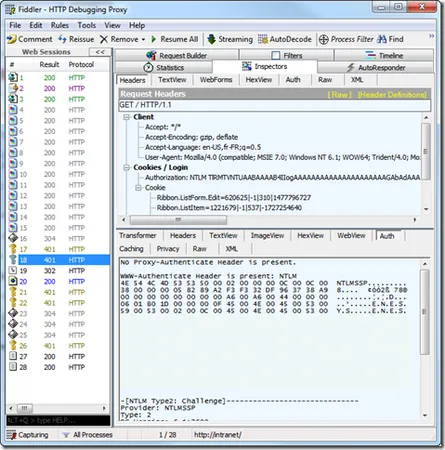Toggle the Filters checkbox
This screenshot has width=445, height=450.
276,55
